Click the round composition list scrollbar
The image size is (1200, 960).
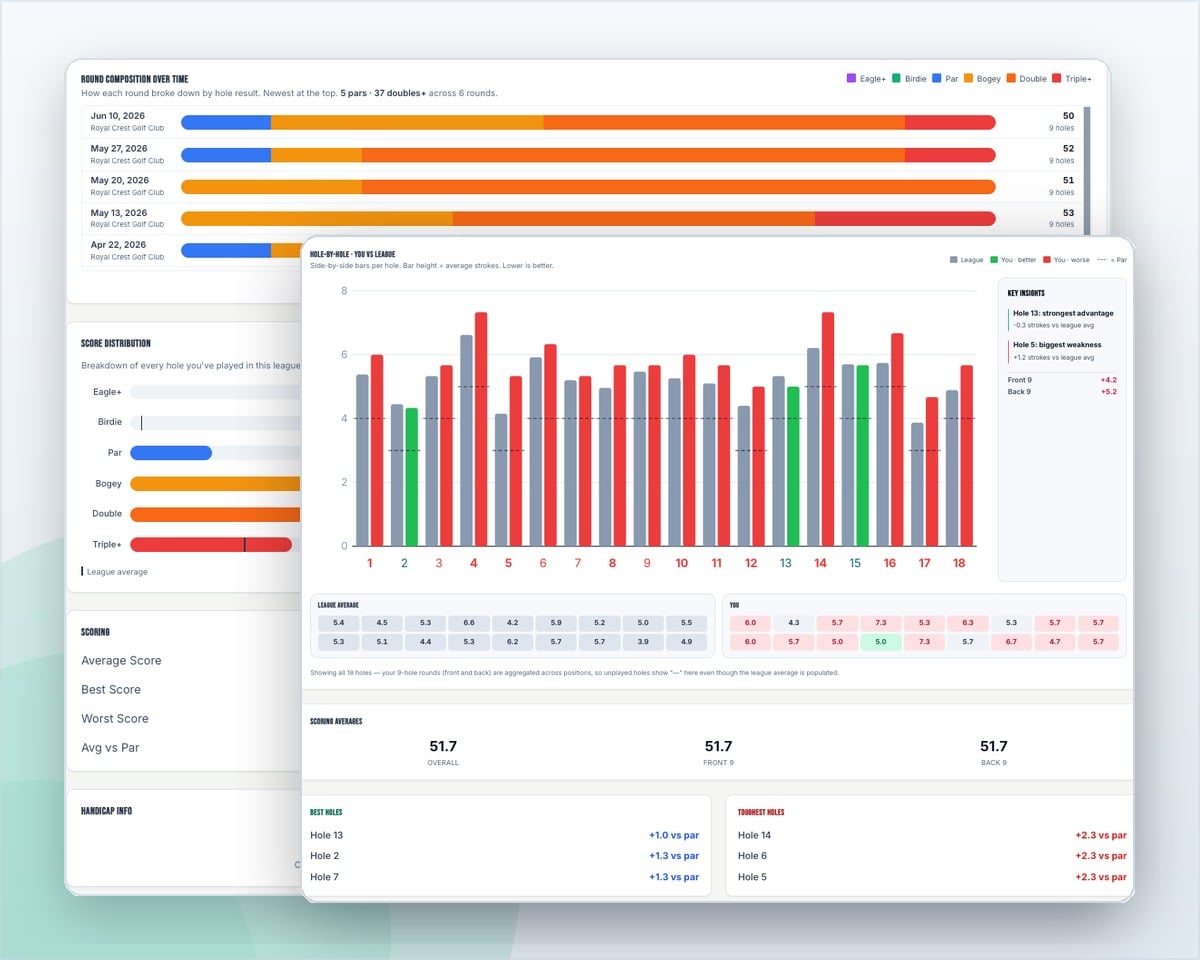1087,170
